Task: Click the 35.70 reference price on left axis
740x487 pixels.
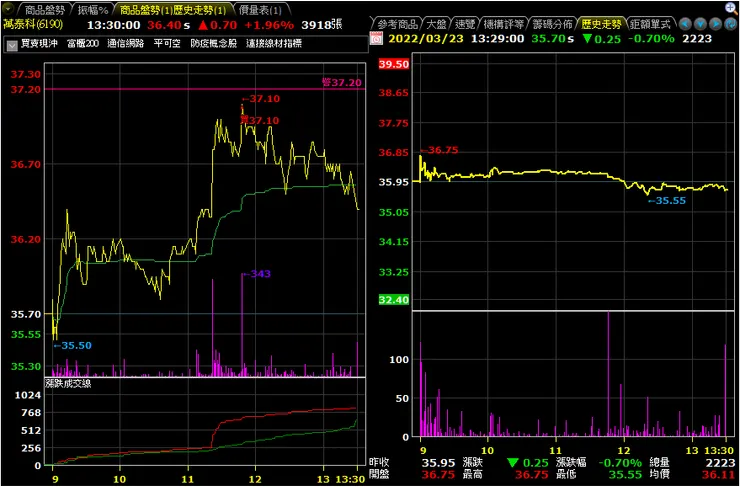Action: (x=25, y=314)
